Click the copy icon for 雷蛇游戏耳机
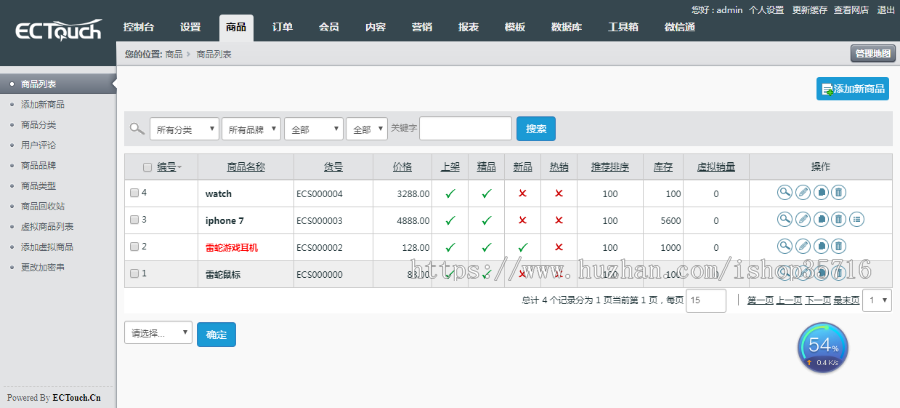This screenshot has width=900, height=408. [x=821, y=246]
